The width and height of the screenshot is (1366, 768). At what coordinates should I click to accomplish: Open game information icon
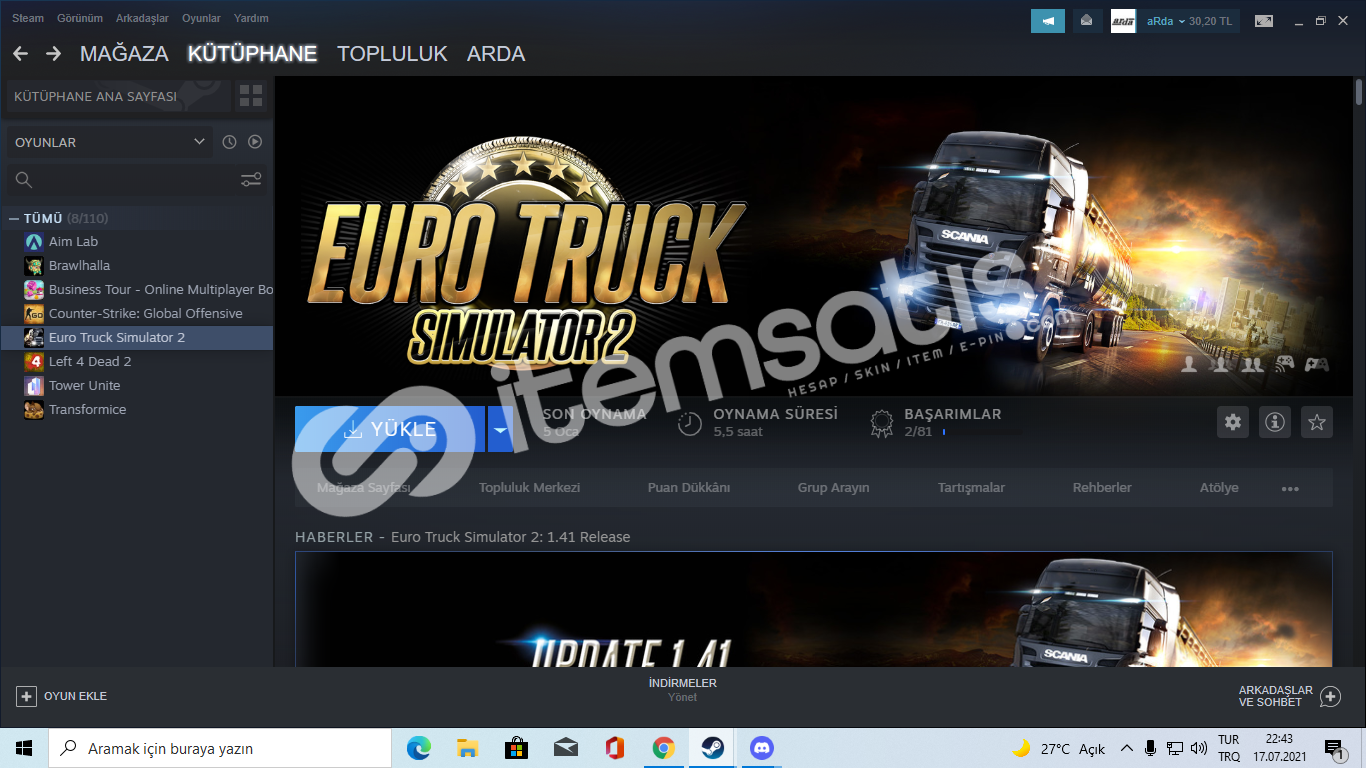[1275, 422]
